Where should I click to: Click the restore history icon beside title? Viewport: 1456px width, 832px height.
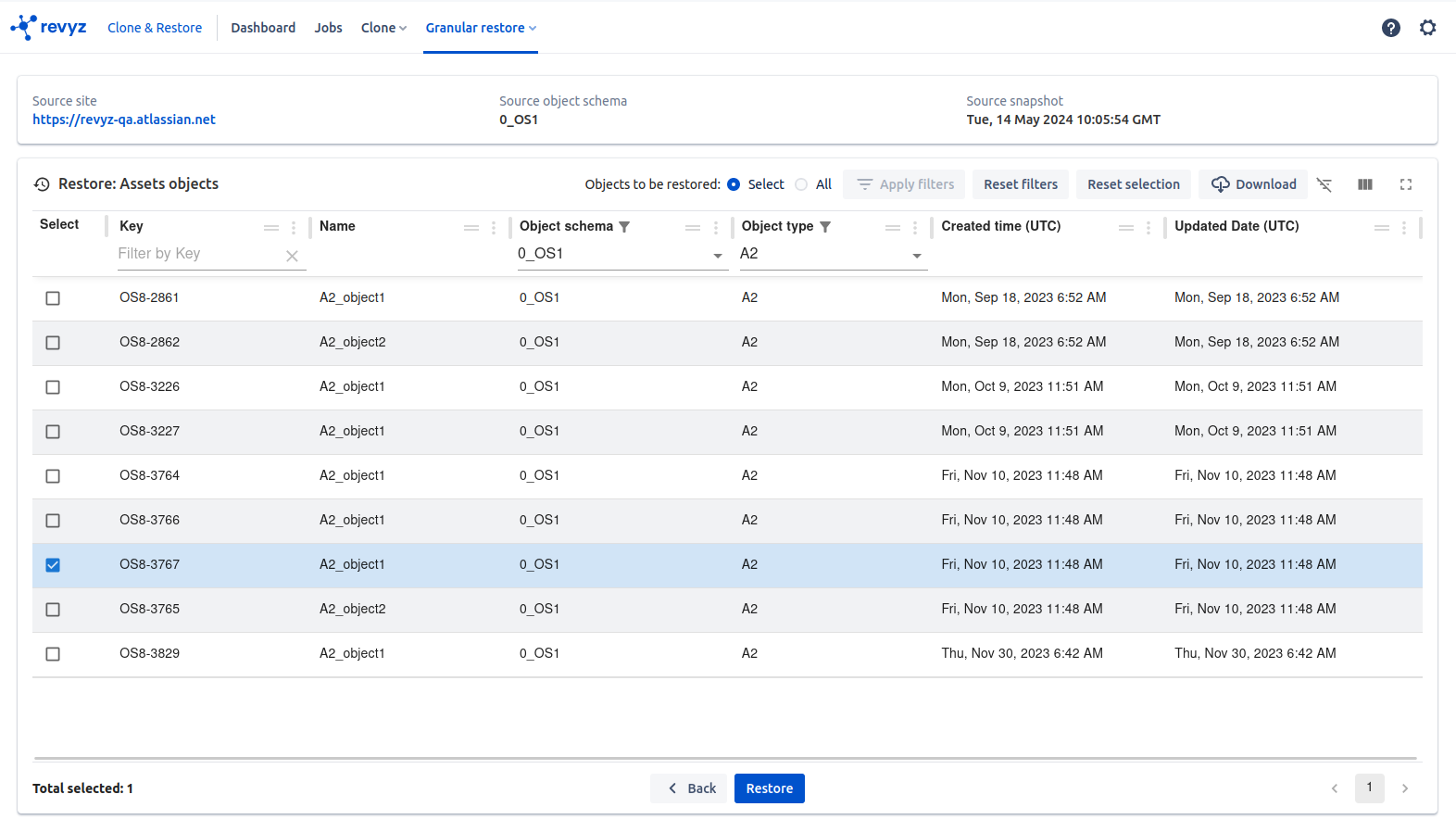(42, 184)
